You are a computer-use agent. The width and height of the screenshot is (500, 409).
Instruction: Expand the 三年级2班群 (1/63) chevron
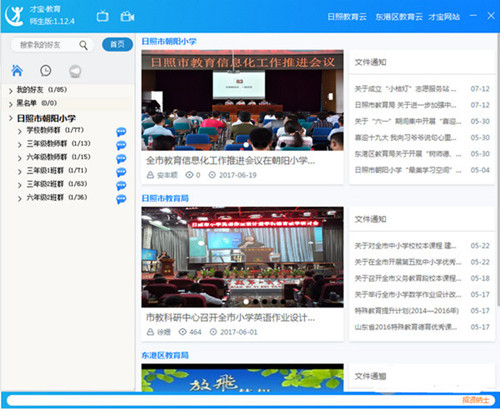pos(20,185)
